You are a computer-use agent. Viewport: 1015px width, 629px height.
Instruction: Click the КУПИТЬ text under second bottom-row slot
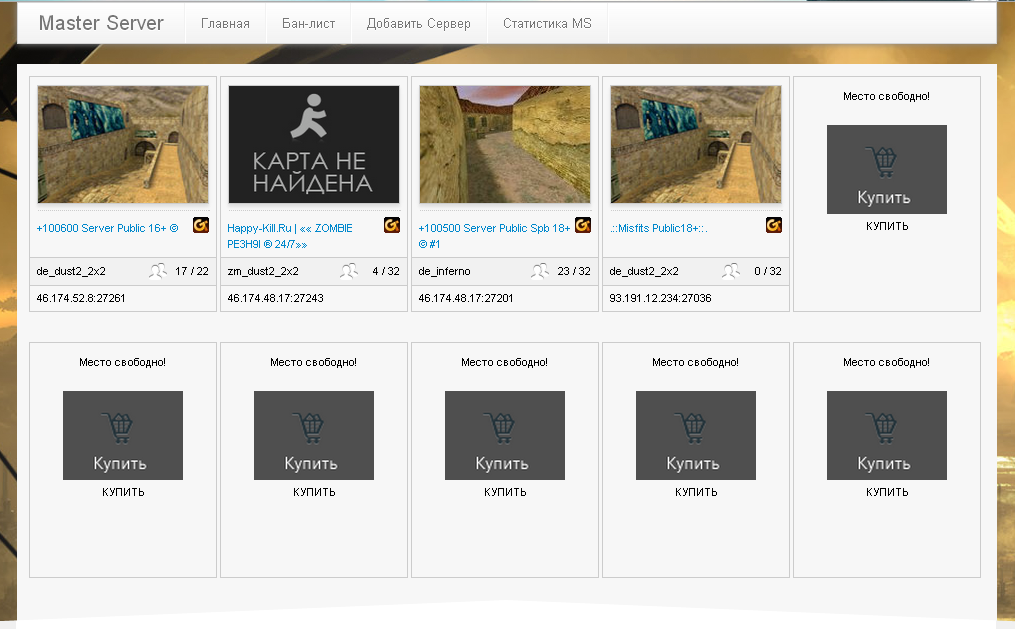tap(314, 492)
